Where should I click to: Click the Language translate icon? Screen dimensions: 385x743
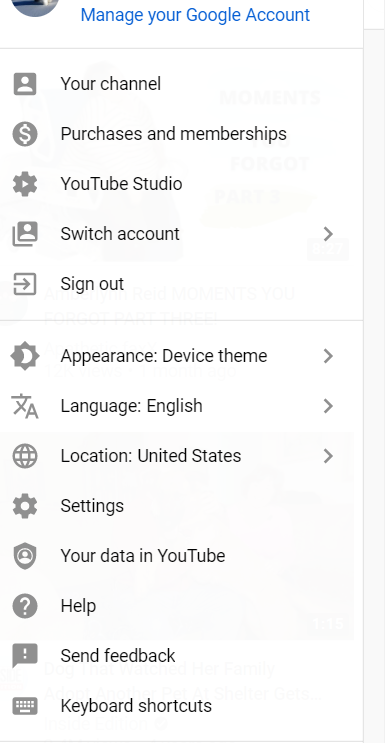(25, 406)
